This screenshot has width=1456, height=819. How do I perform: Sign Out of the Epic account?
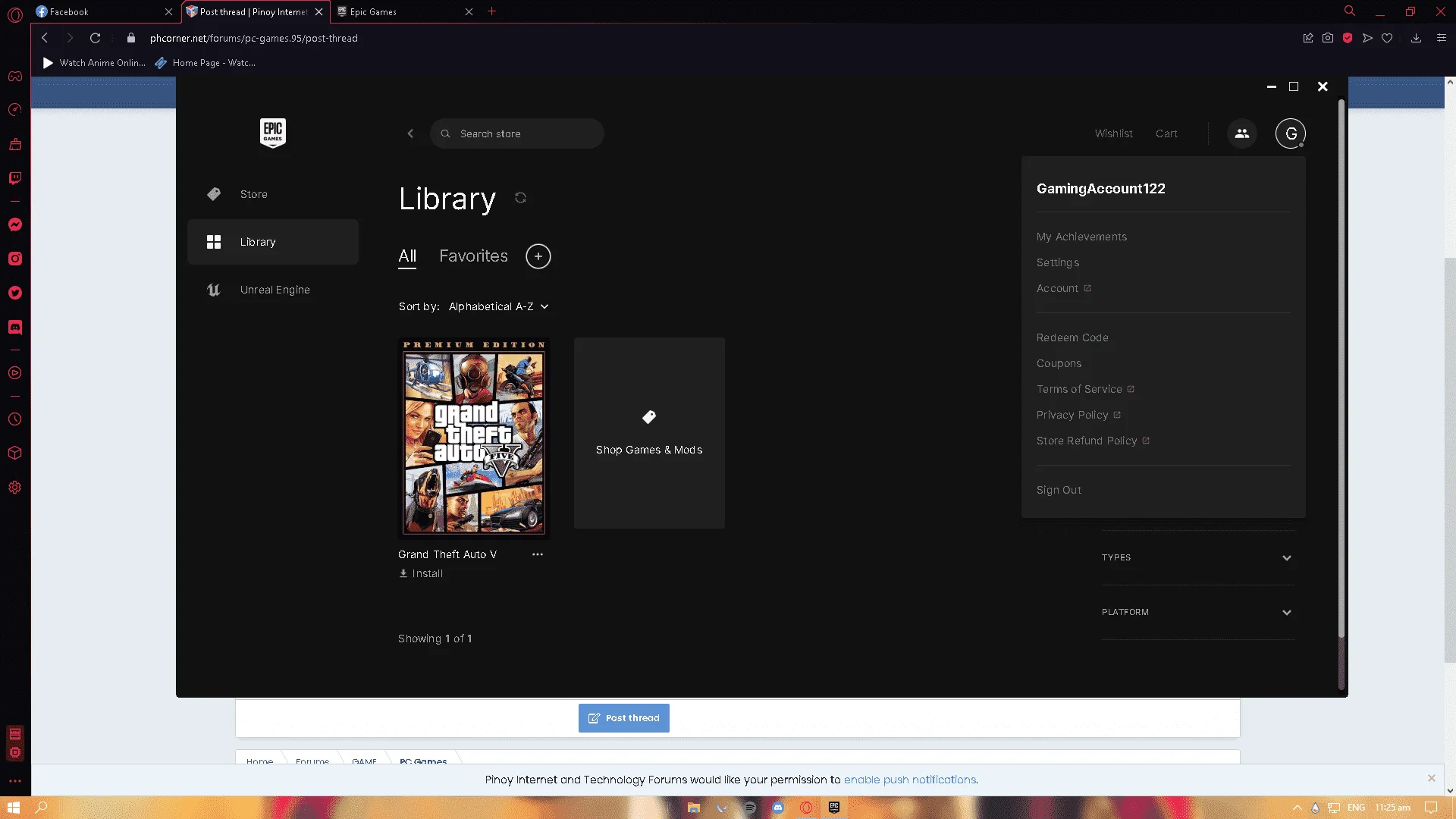1059,490
